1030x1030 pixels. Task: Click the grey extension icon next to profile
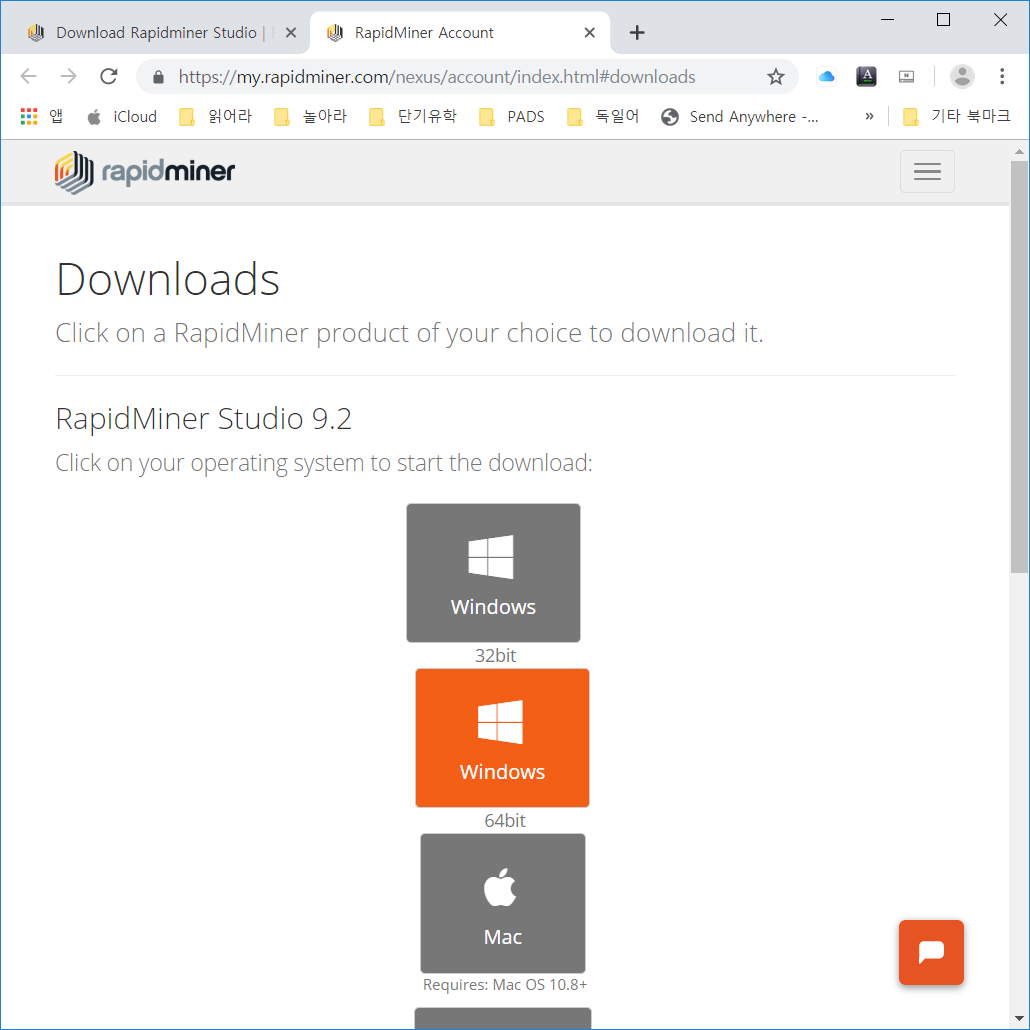907,77
